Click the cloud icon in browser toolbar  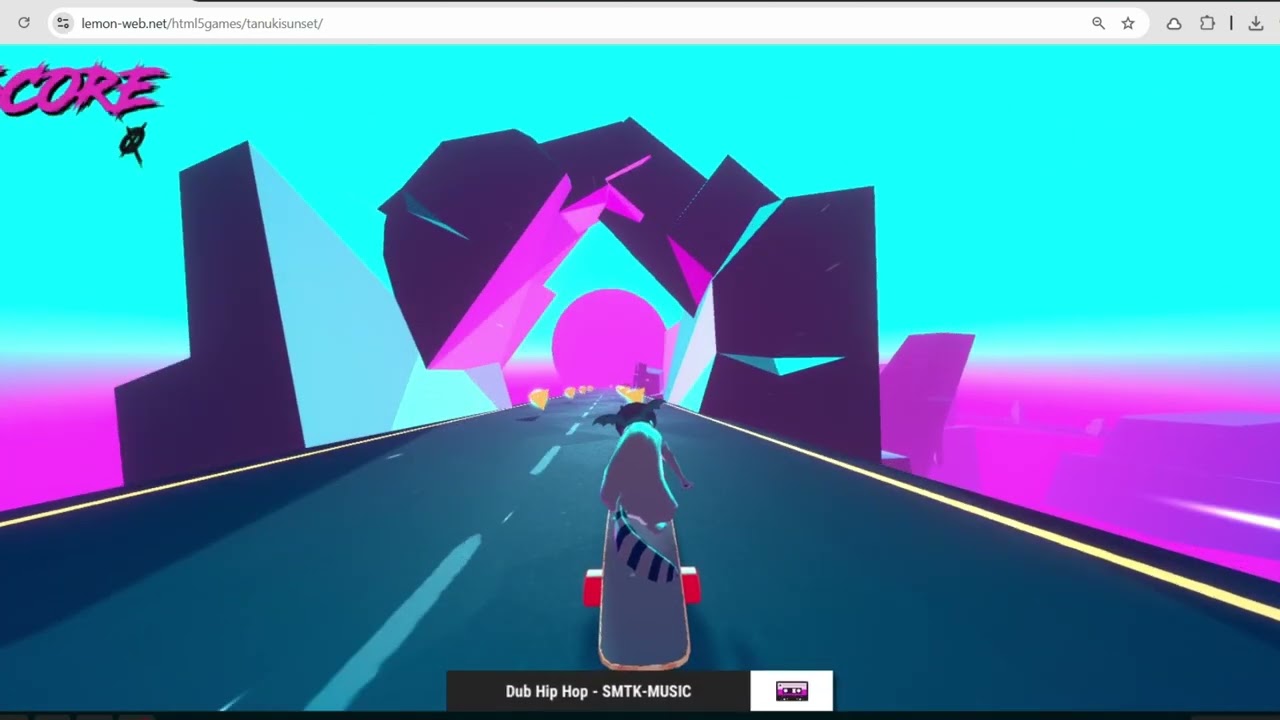click(1174, 23)
